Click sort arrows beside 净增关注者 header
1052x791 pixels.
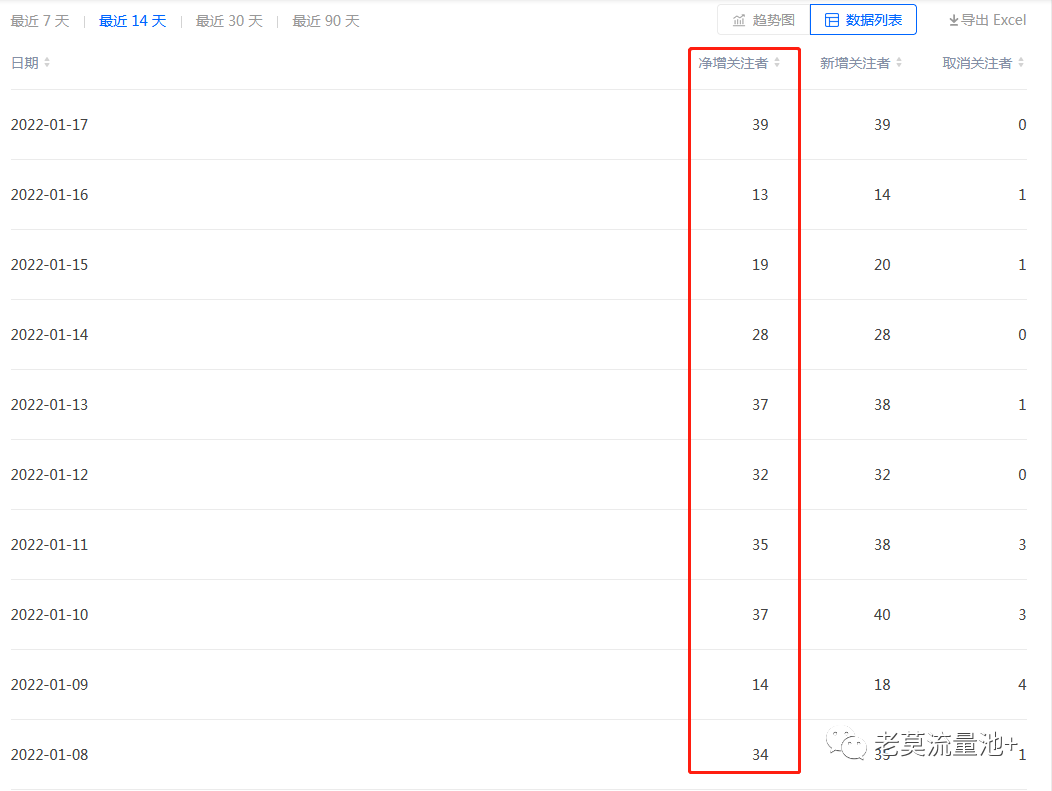coord(777,63)
